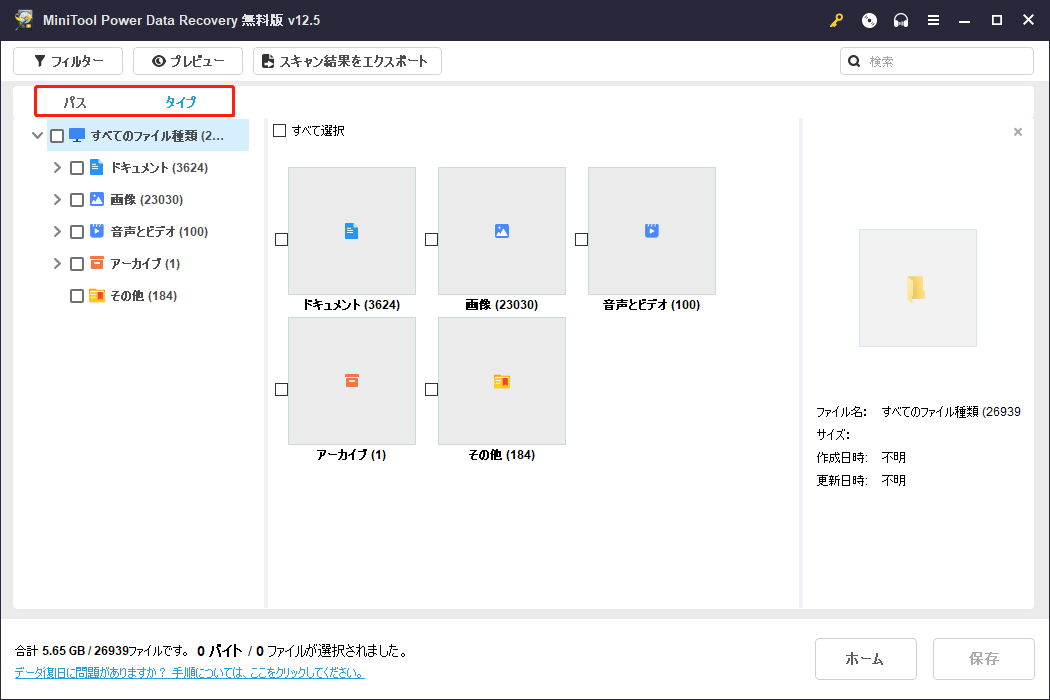
Task: Open the 音声とビデオ (100) thumbnail tile
Action: click(x=652, y=231)
